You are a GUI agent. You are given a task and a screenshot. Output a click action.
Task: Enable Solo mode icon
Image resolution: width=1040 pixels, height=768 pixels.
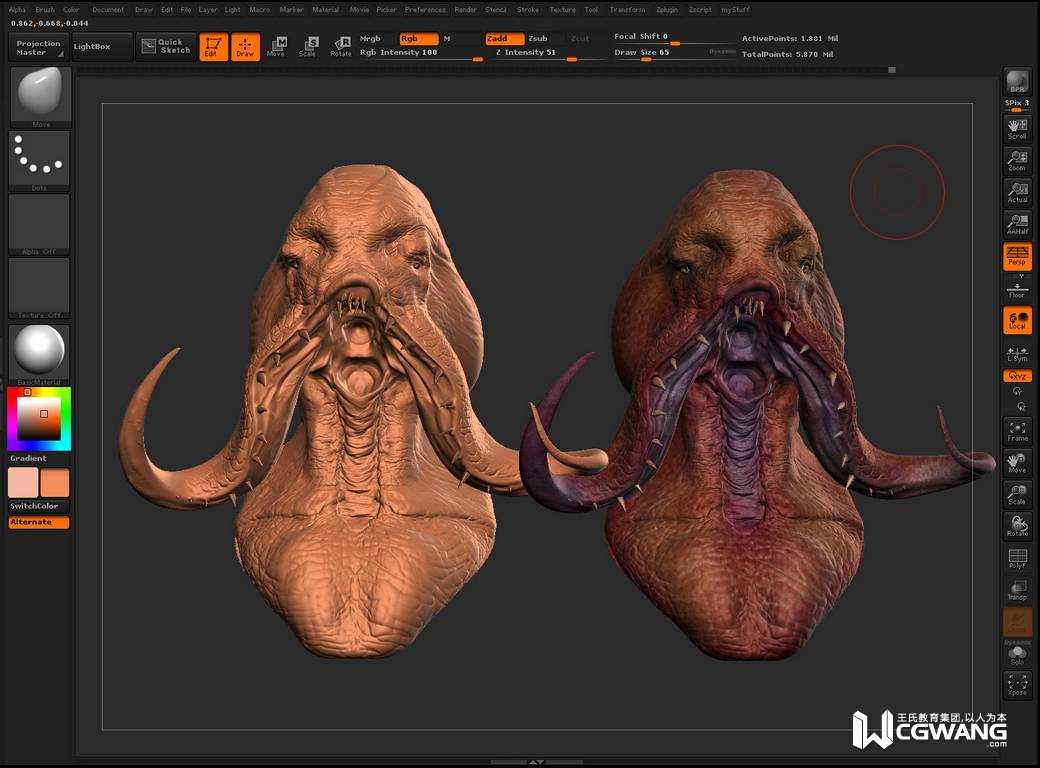click(1017, 655)
